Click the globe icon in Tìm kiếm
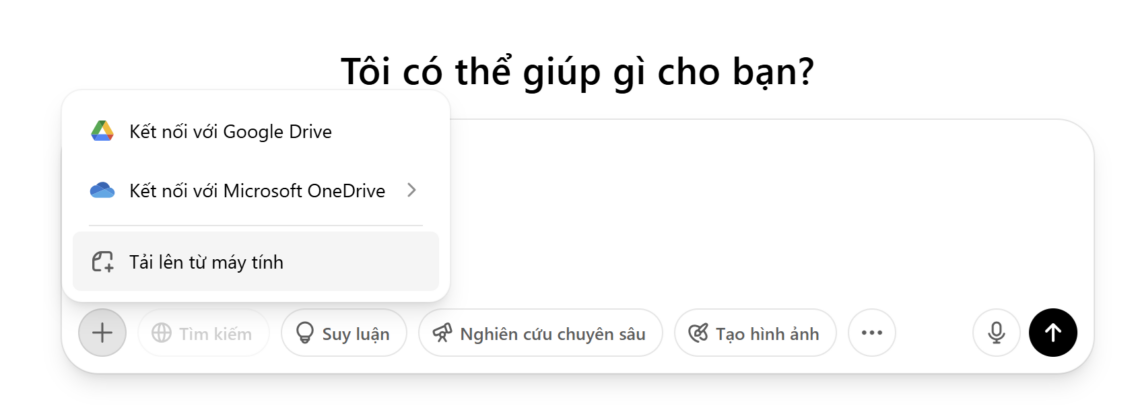Image resolution: width=1140 pixels, height=410 pixels. [x=161, y=333]
